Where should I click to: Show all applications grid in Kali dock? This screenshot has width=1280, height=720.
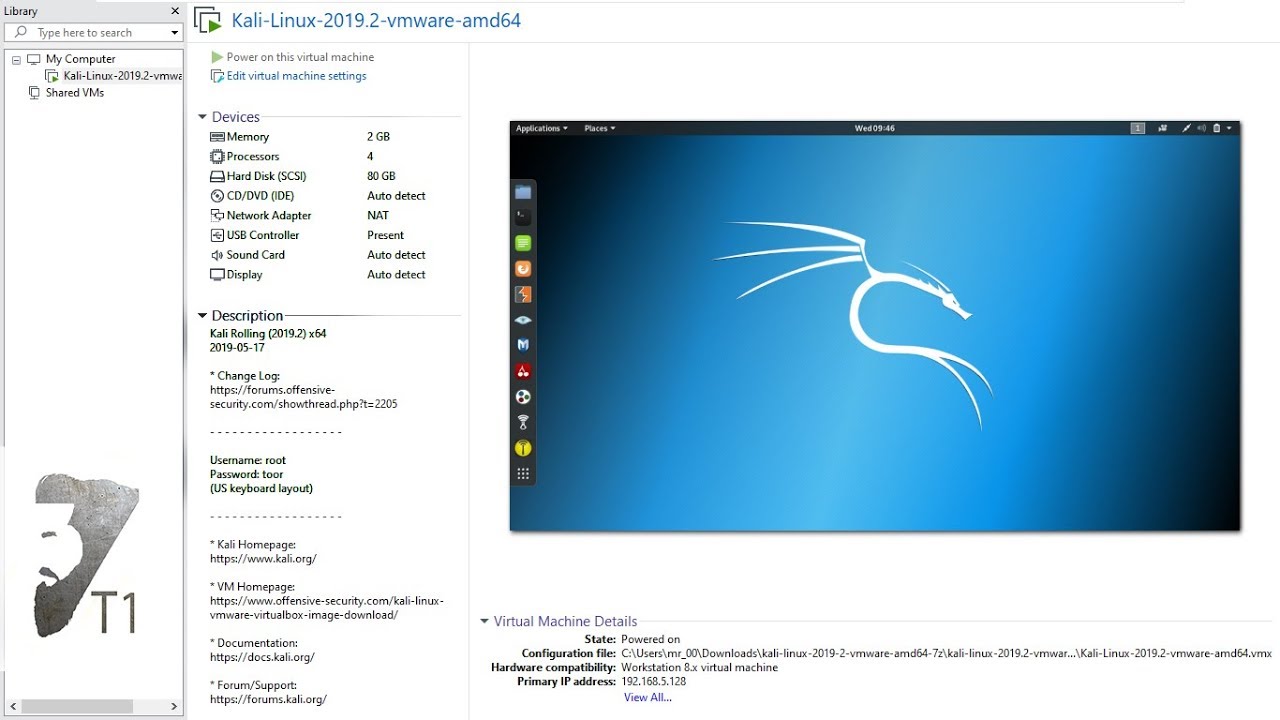[x=523, y=474]
